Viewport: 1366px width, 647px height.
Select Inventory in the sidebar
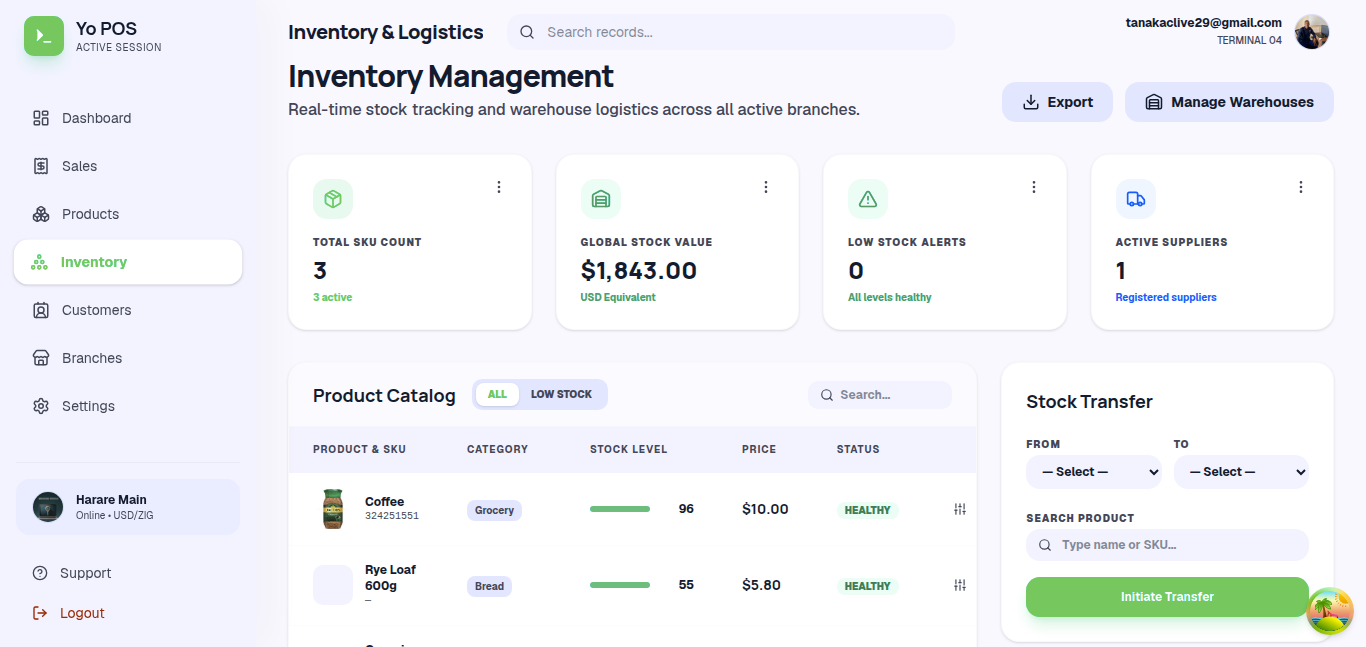point(128,262)
